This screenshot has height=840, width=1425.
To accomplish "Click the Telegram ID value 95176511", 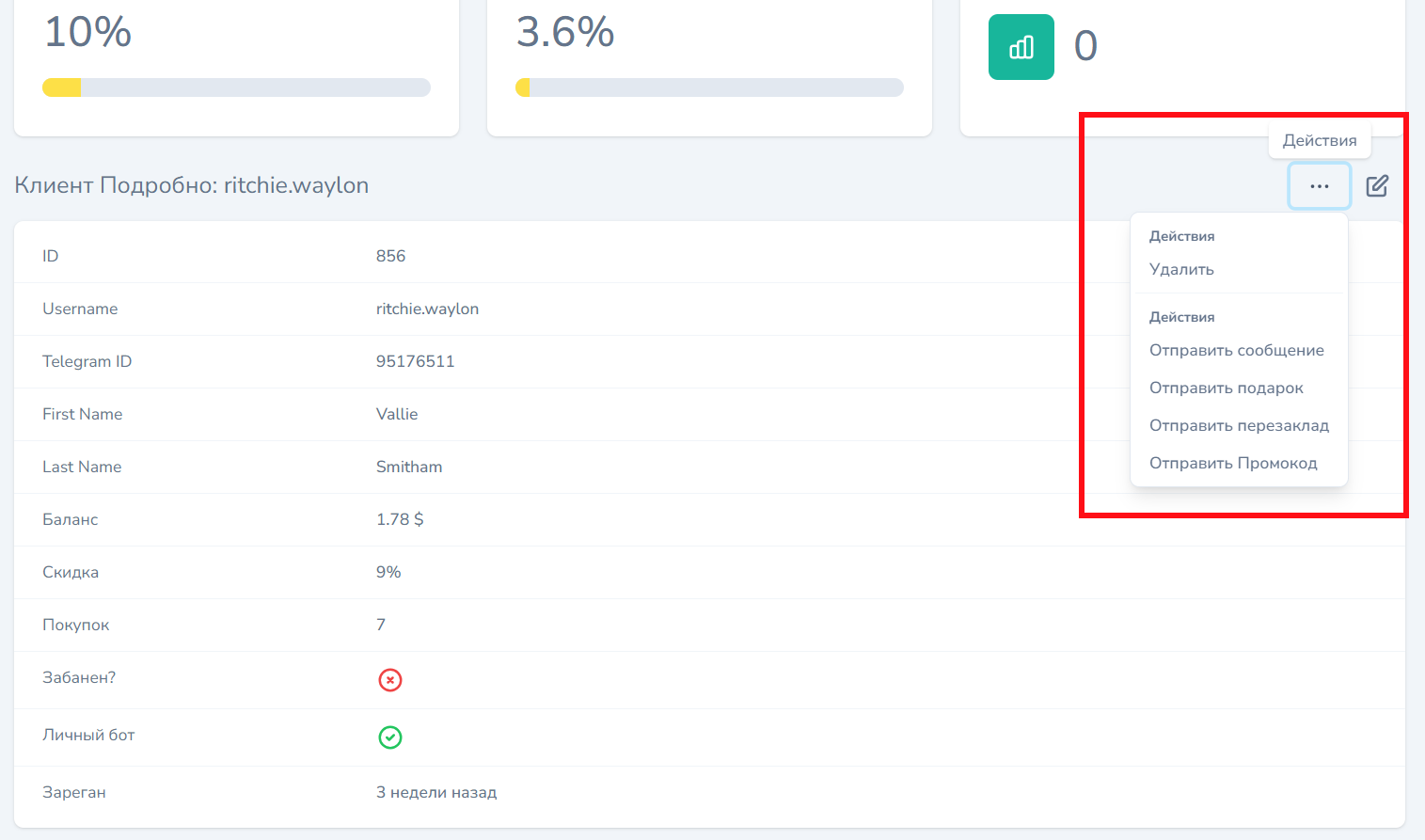I will tap(415, 361).
